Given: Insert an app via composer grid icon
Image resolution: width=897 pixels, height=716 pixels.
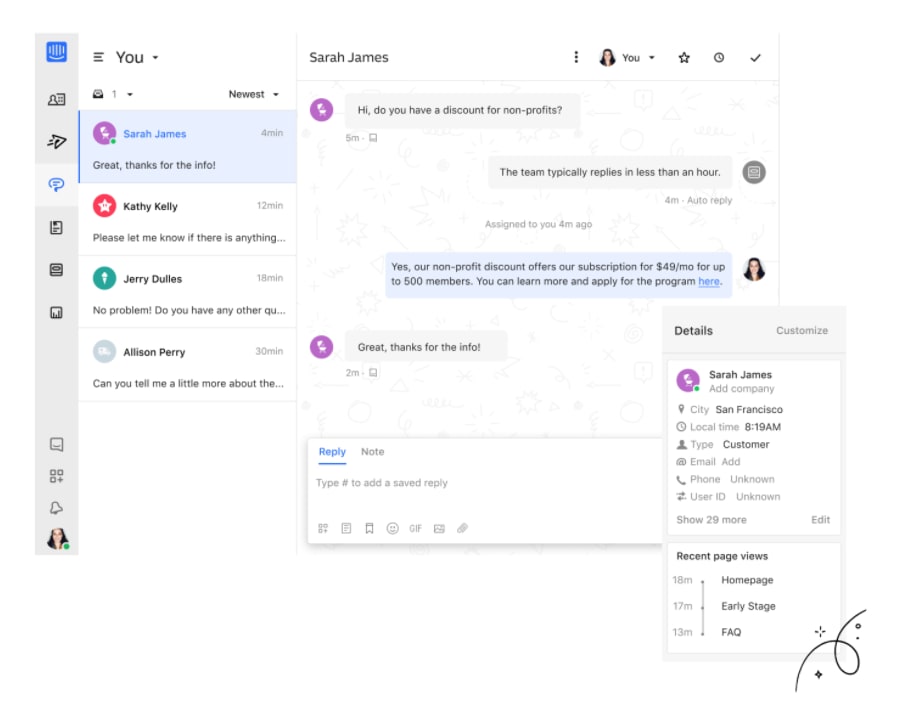Looking at the screenshot, I should pyautogui.click(x=323, y=528).
